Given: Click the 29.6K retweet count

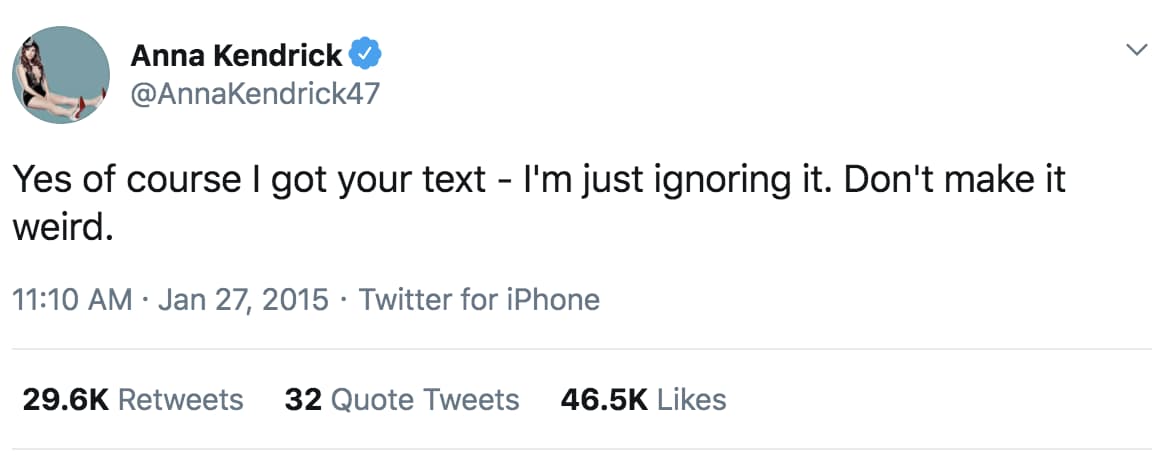Looking at the screenshot, I should coord(64,400).
